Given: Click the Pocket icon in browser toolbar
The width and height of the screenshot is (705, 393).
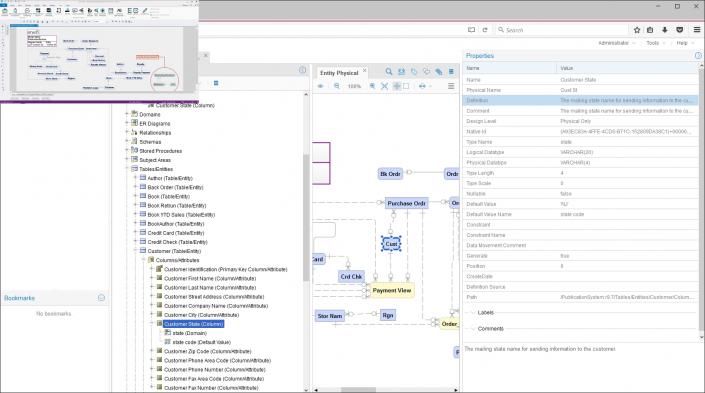Looking at the screenshot, I should tap(680, 30).
